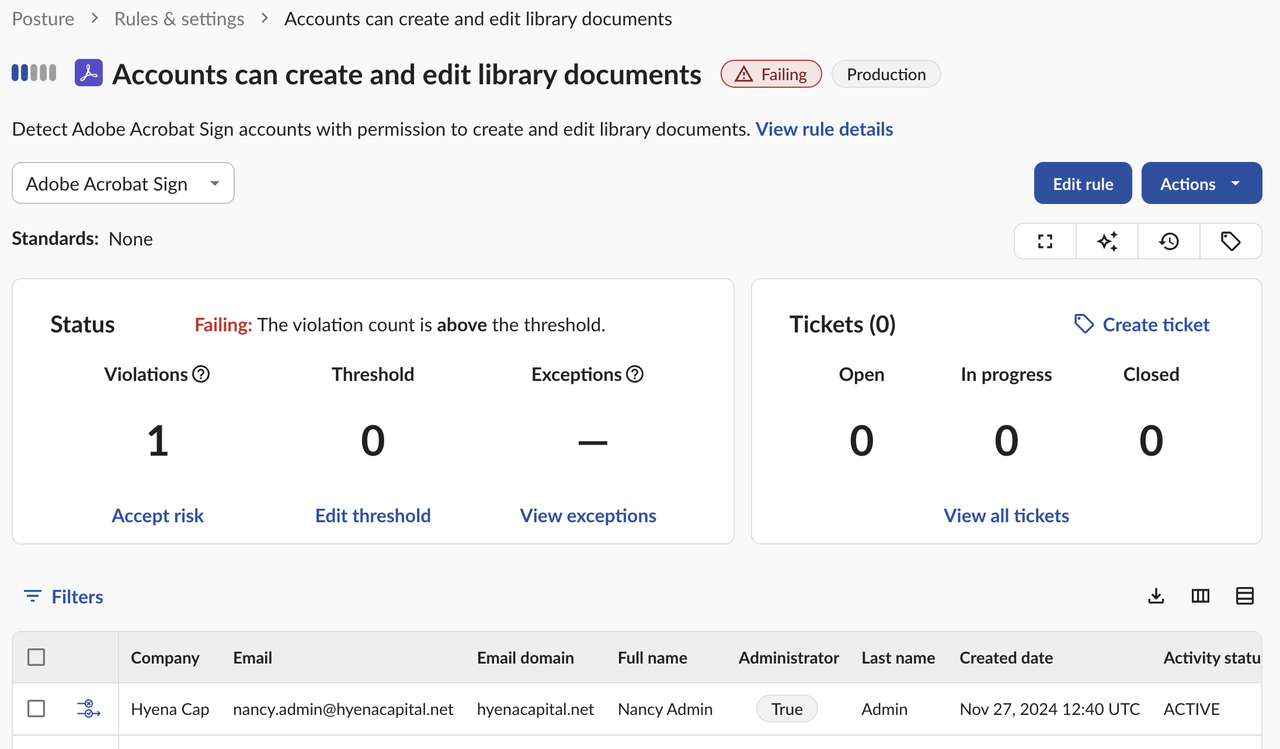Click the Violations help question icon

tap(201, 375)
